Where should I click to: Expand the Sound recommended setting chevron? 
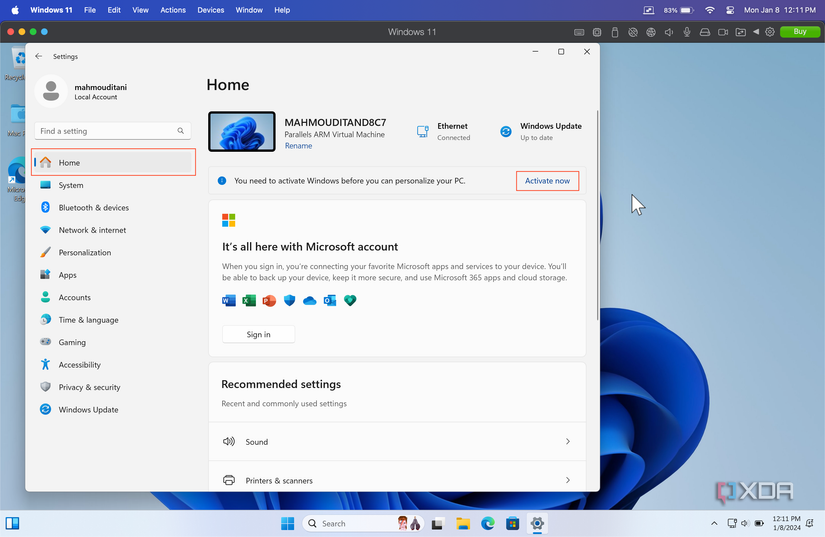point(568,442)
